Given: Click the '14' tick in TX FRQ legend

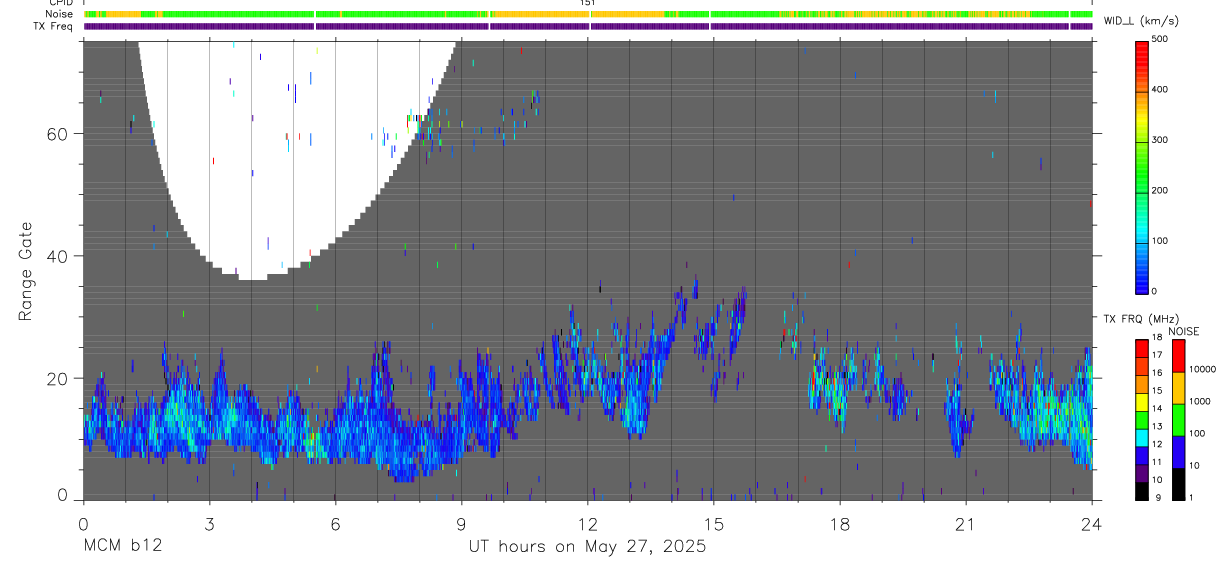Looking at the screenshot, I should tap(1157, 409).
